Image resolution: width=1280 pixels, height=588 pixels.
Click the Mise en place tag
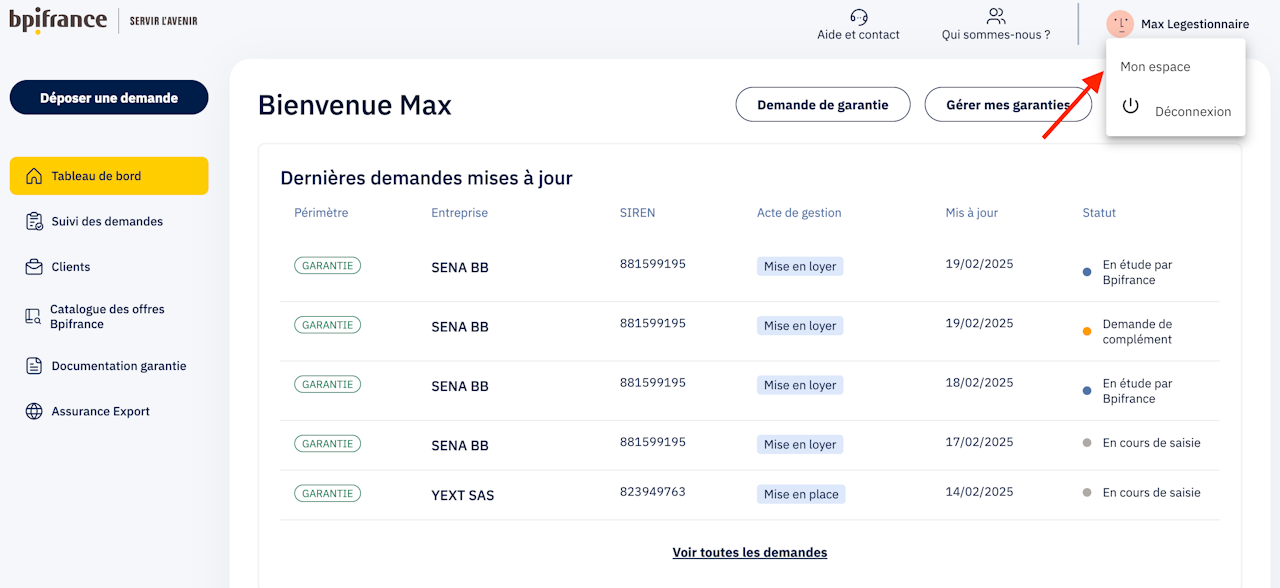click(801, 494)
